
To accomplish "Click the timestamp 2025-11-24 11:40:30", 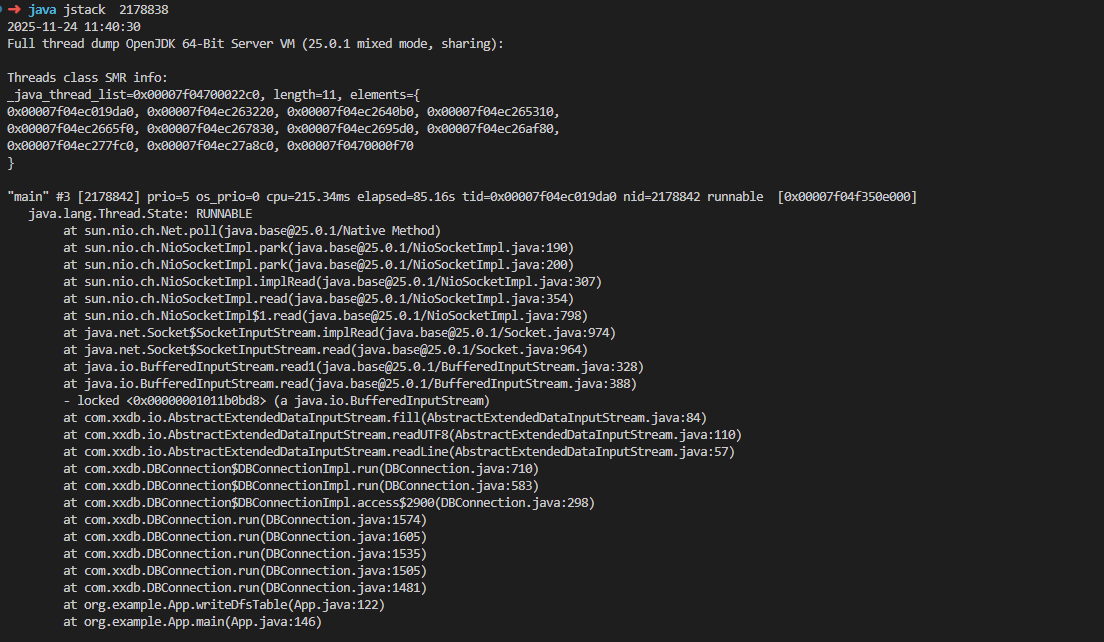I will 74,27.
